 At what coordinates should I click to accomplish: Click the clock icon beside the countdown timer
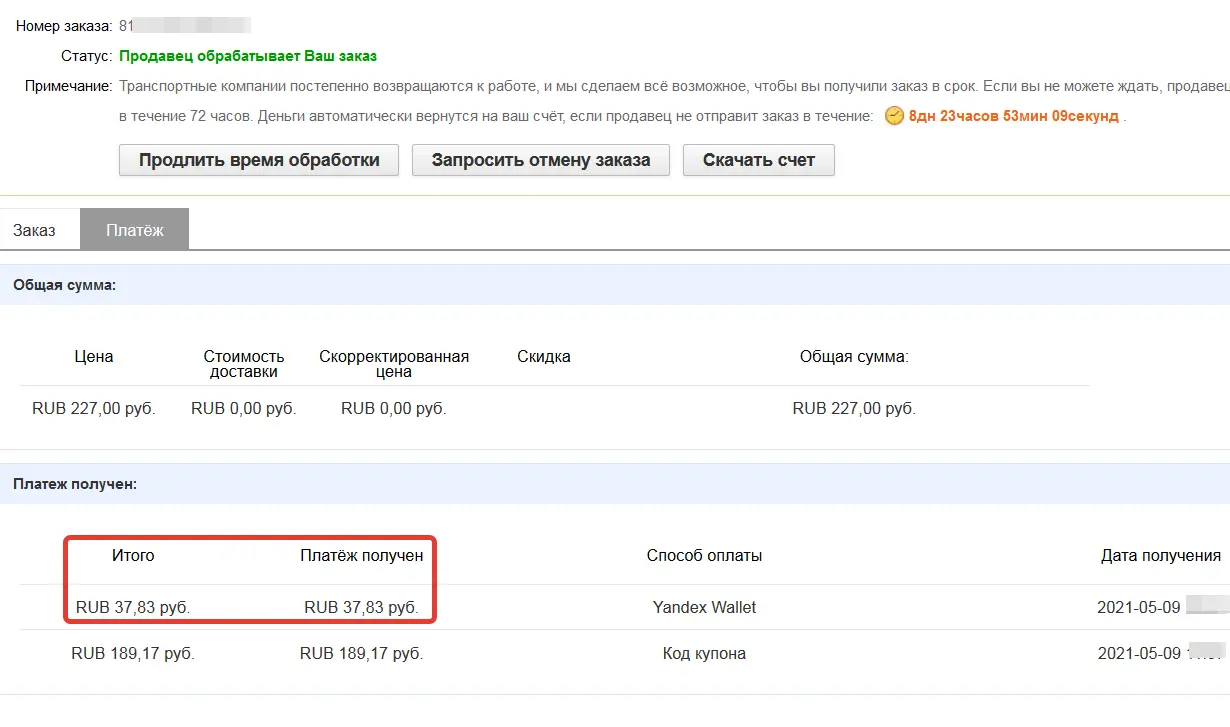pos(894,116)
